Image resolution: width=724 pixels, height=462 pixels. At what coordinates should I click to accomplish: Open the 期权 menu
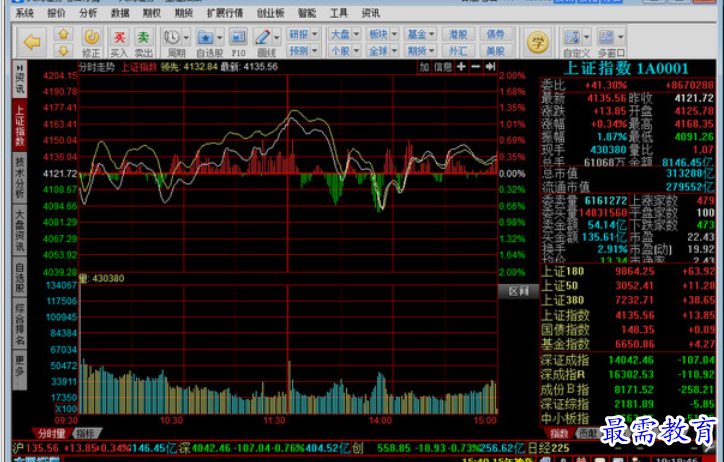coord(152,13)
